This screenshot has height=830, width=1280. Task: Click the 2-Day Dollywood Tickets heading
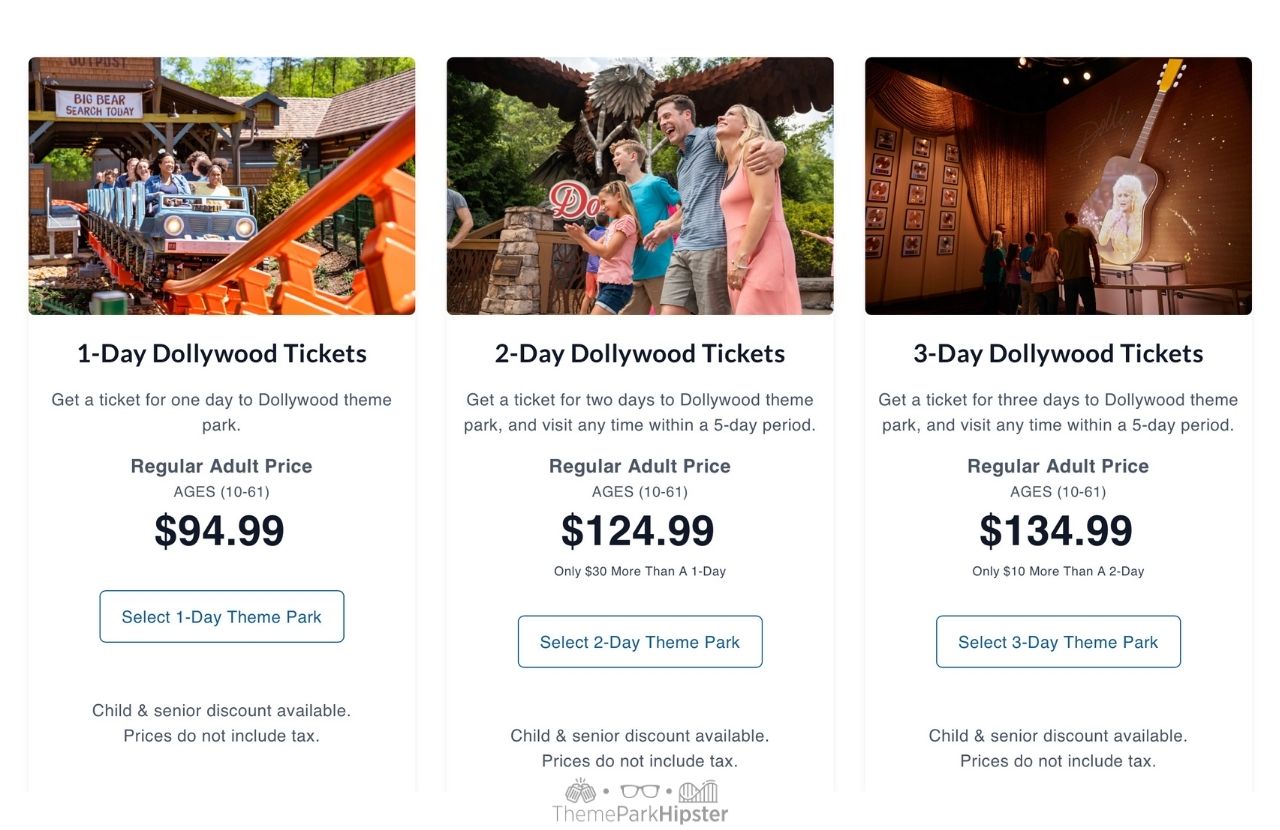coord(640,354)
